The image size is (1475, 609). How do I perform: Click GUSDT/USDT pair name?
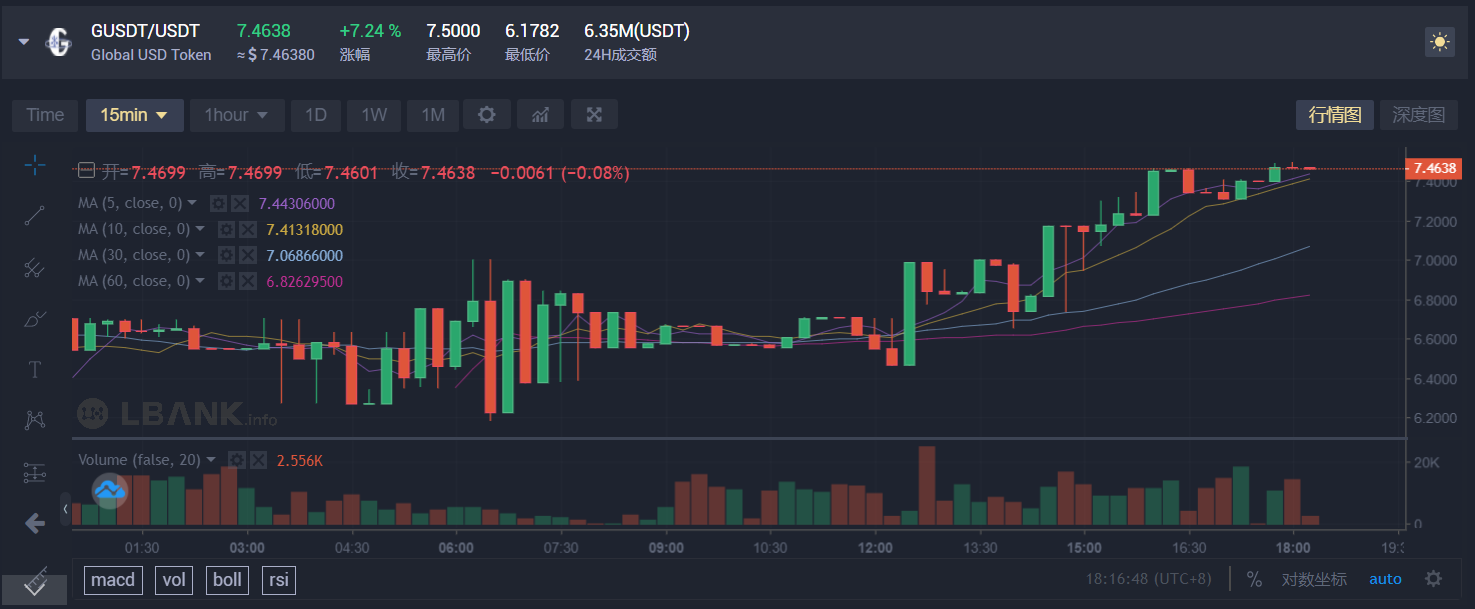[x=146, y=31]
